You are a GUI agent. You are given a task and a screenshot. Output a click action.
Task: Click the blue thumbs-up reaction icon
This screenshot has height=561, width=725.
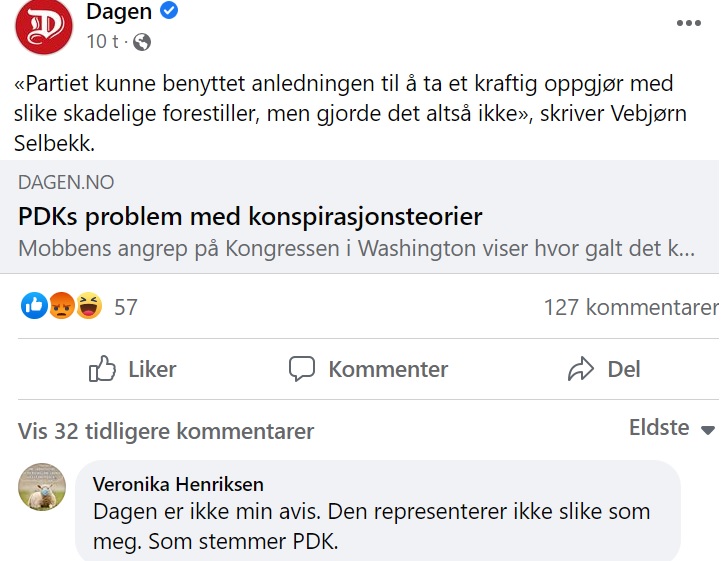pyautogui.click(x=34, y=306)
